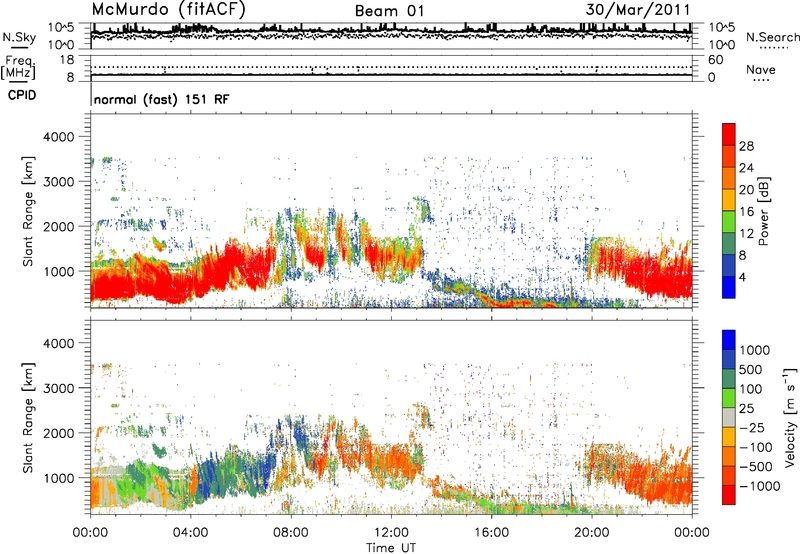Click the '3000' tick in the velocity panel
This screenshot has height=554, width=800.
58,388
